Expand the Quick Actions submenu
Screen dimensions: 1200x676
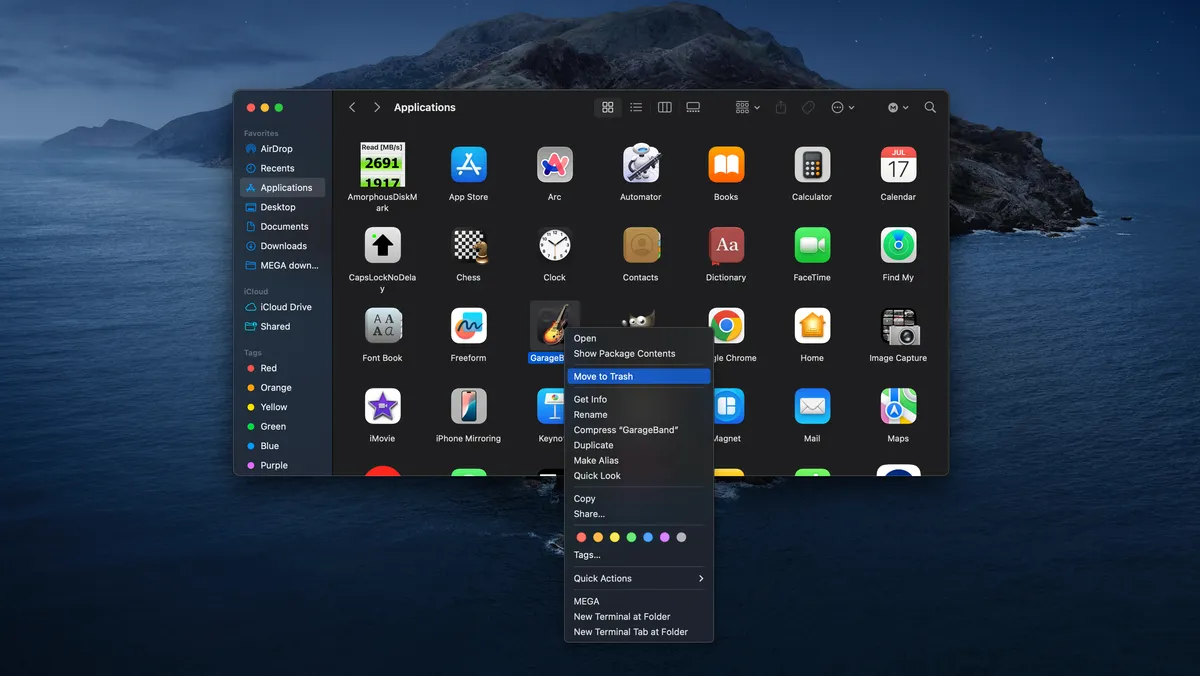click(x=638, y=578)
